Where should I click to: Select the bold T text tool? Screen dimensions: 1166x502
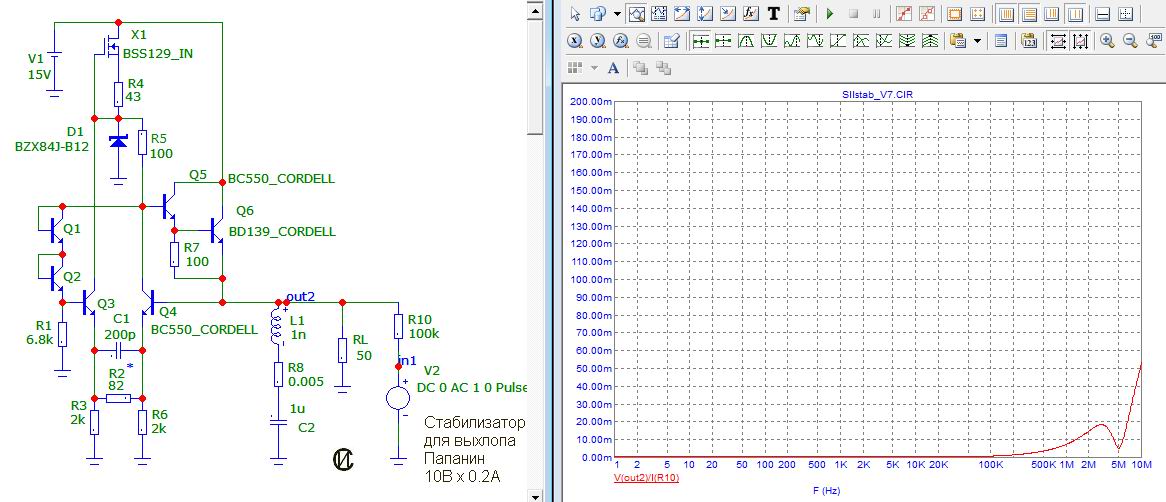pyautogui.click(x=773, y=14)
